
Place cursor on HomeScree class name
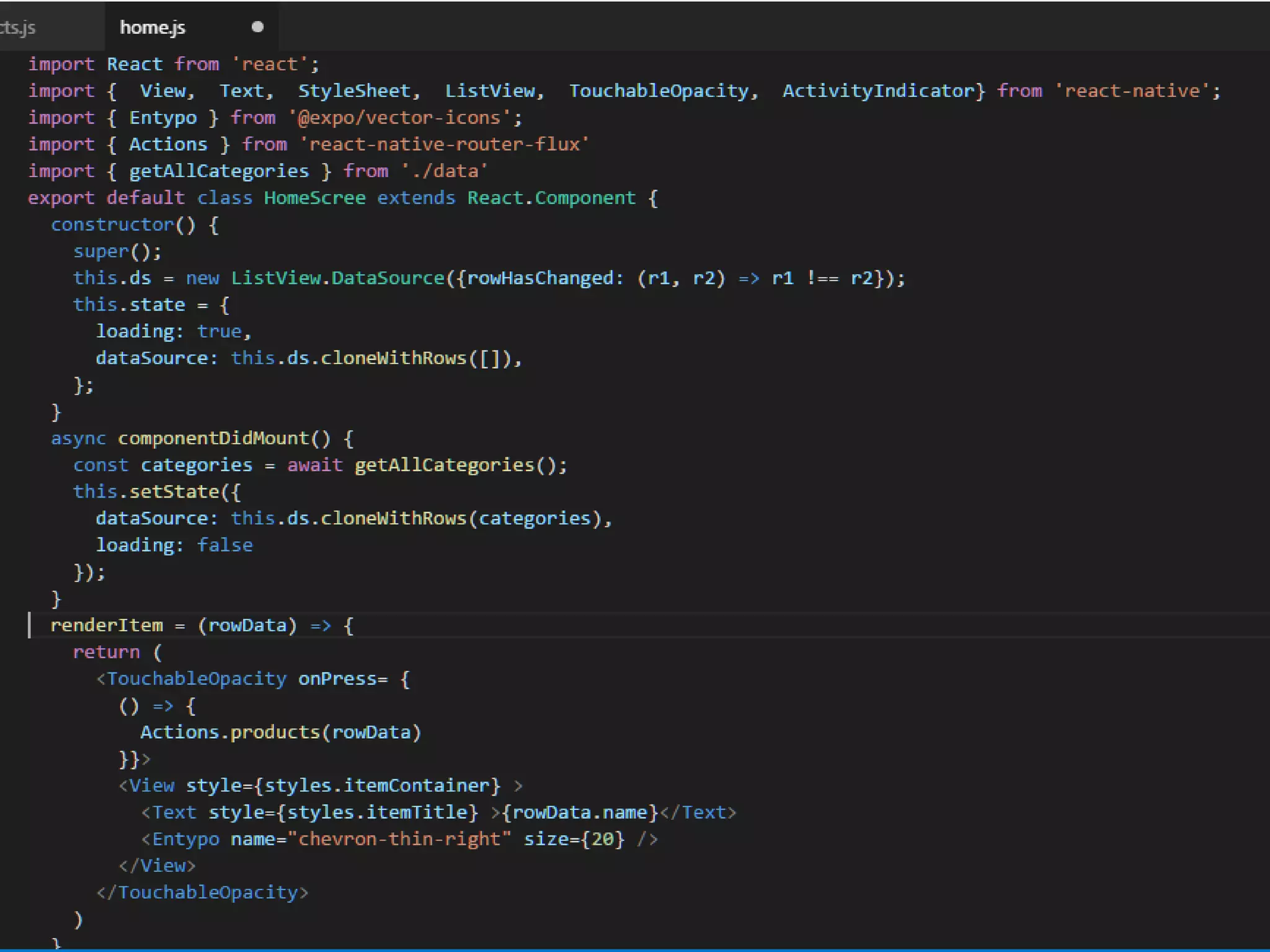[314, 198]
